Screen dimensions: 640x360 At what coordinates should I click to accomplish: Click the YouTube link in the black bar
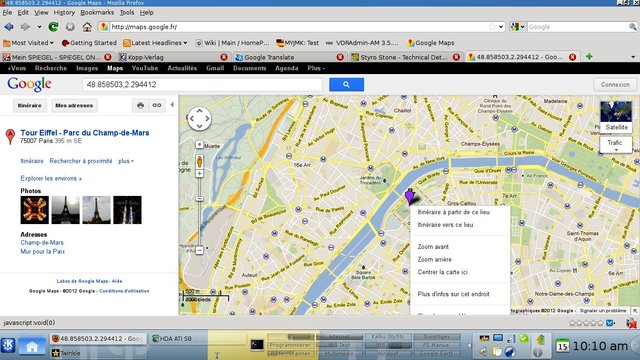(x=144, y=68)
